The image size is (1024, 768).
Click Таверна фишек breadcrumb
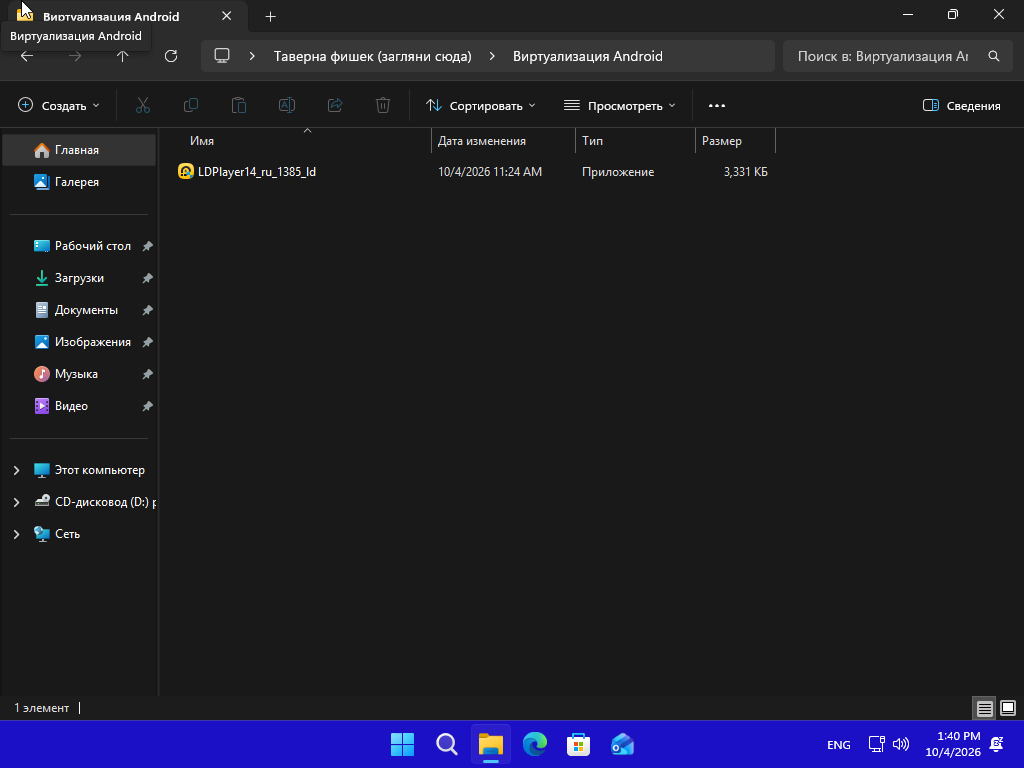click(x=372, y=56)
